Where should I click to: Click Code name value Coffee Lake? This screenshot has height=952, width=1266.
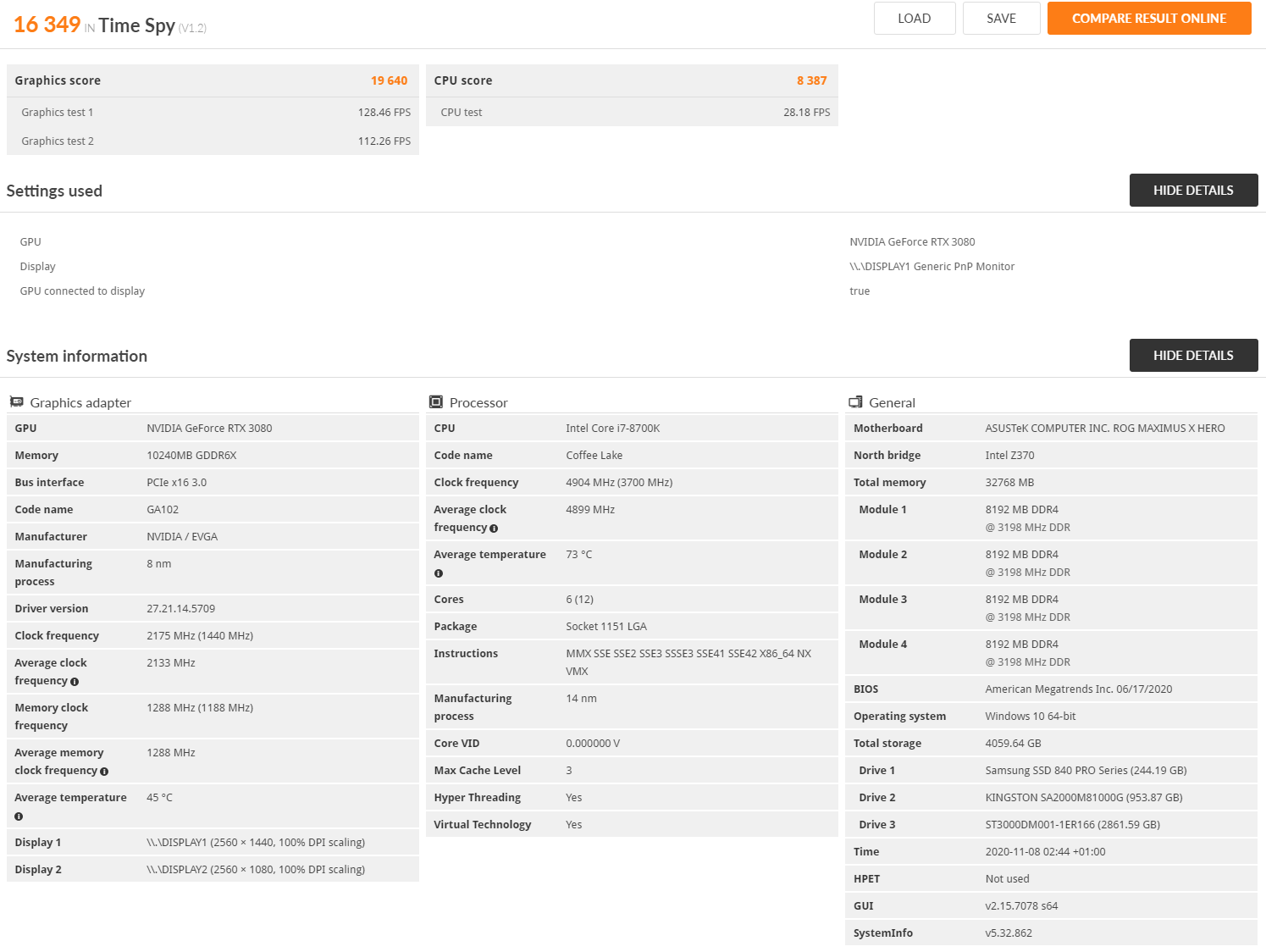pyautogui.click(x=594, y=455)
